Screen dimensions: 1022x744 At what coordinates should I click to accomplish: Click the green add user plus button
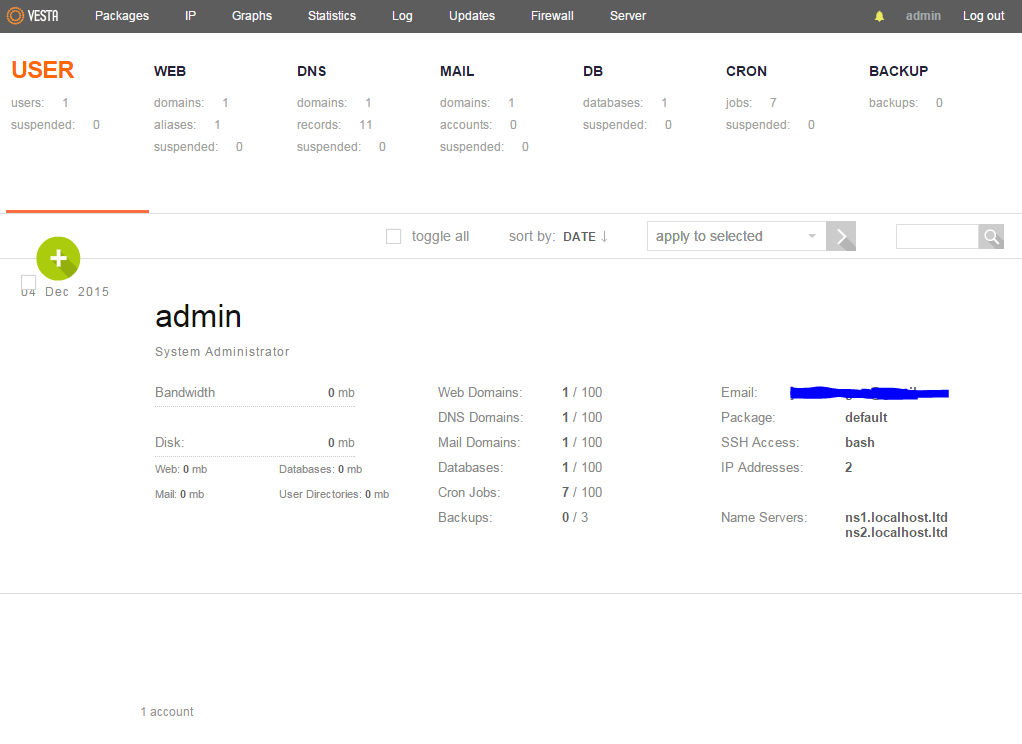[58, 258]
